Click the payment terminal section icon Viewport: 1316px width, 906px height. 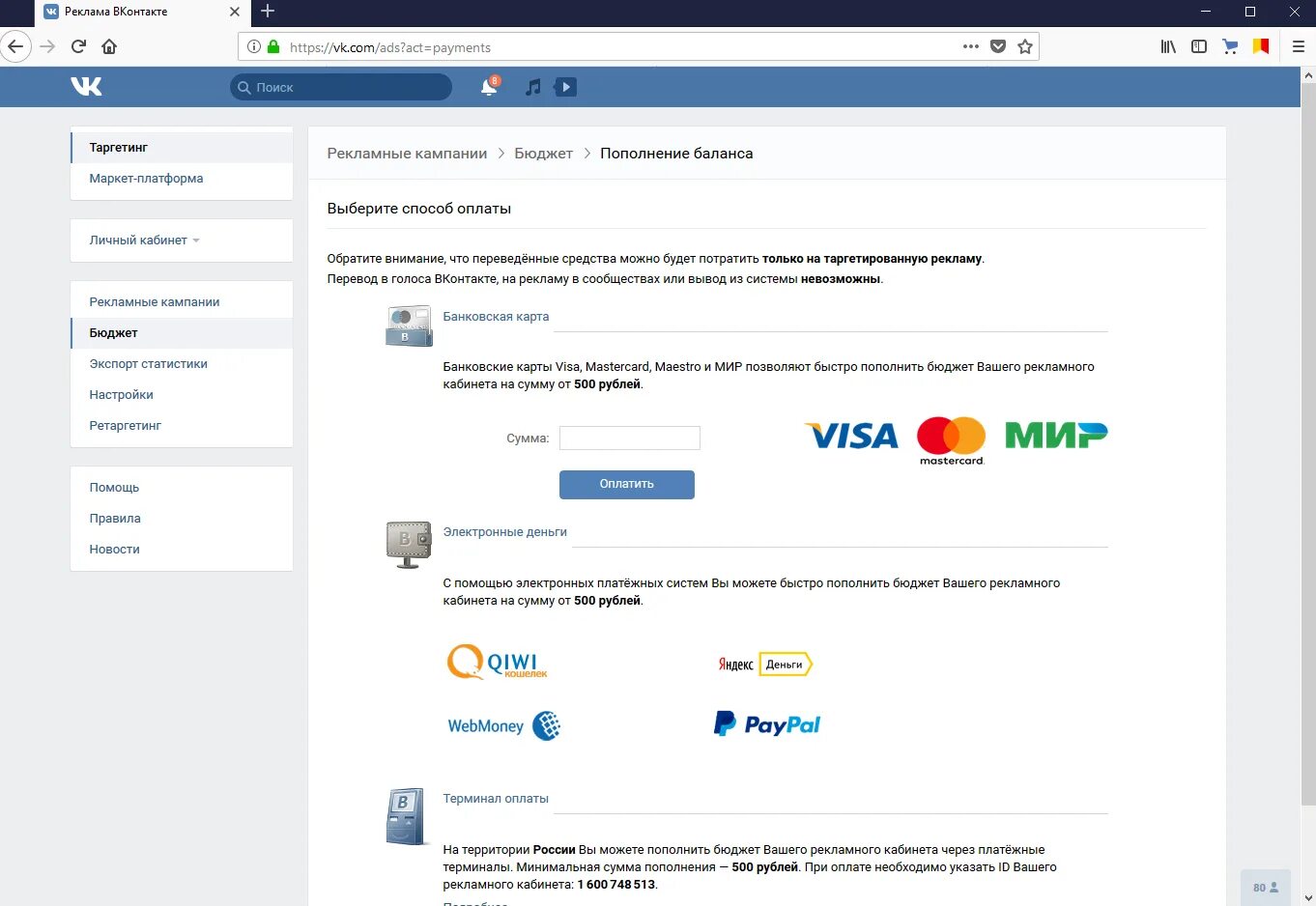coord(407,816)
